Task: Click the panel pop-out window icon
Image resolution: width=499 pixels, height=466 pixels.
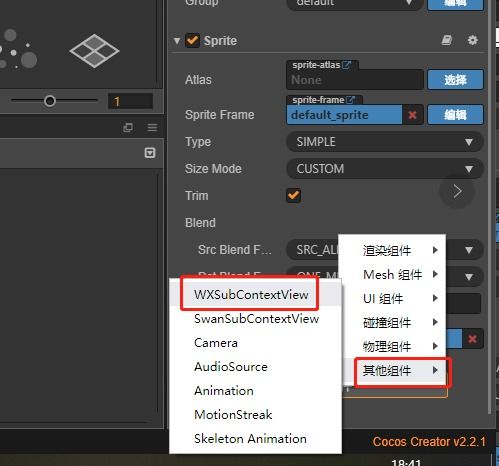Action: [x=128, y=127]
